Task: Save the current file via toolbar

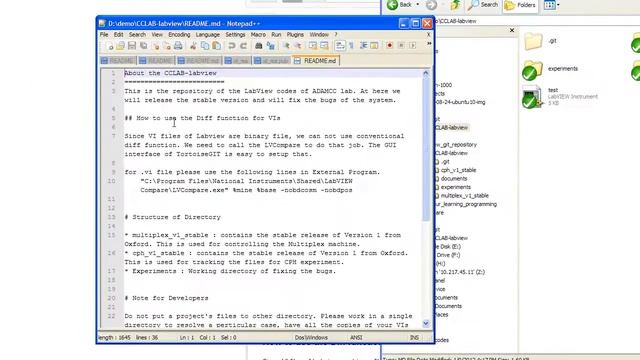Action: 132,46
